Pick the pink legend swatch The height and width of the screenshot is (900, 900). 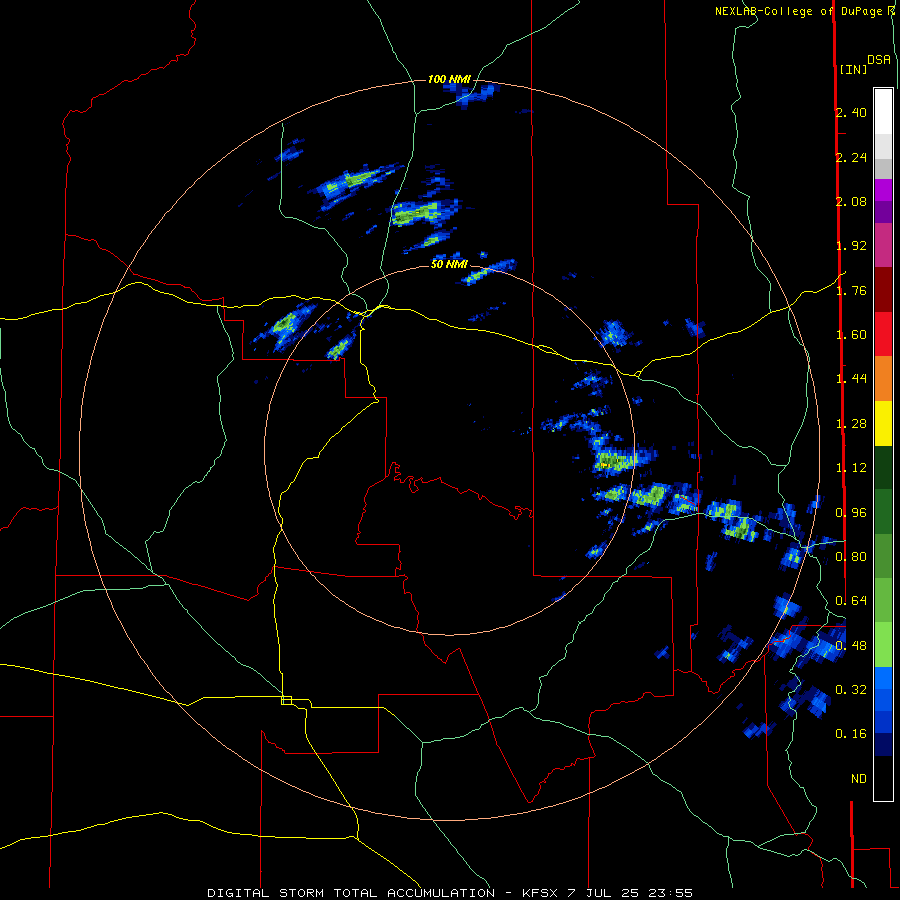pos(883,245)
